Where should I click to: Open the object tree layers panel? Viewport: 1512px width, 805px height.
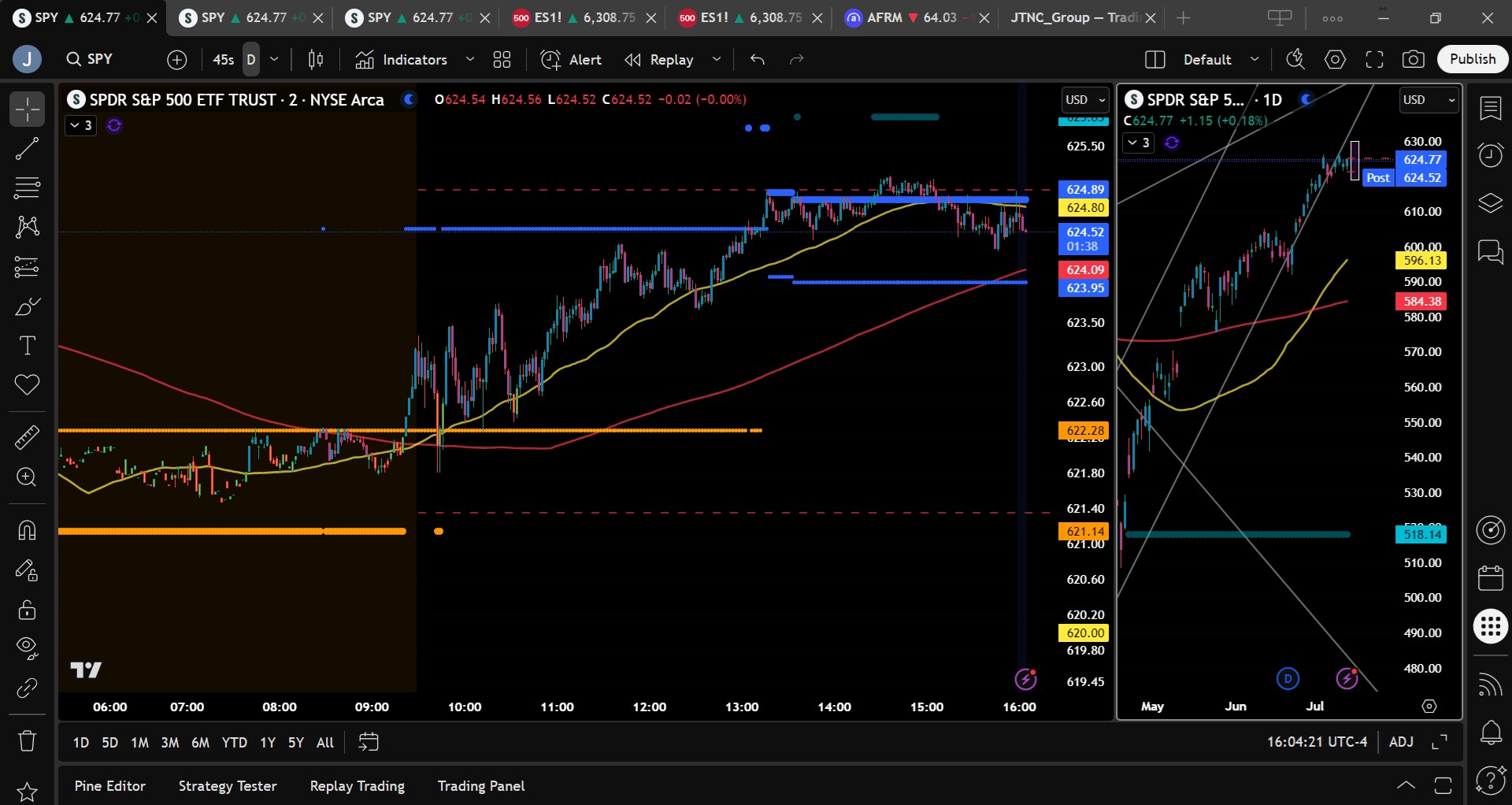(x=1491, y=203)
